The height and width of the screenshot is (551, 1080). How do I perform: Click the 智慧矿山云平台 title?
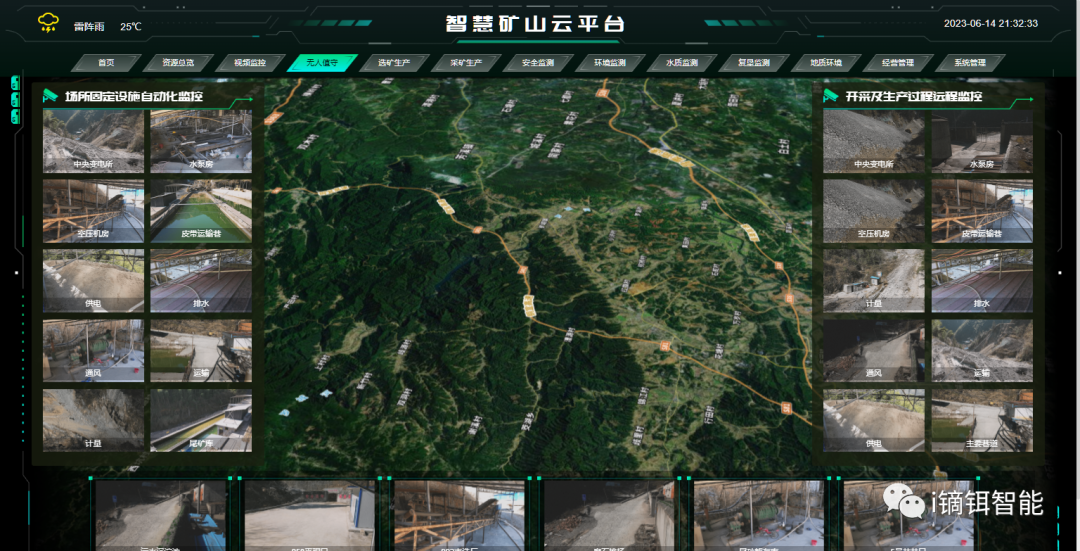click(x=534, y=24)
